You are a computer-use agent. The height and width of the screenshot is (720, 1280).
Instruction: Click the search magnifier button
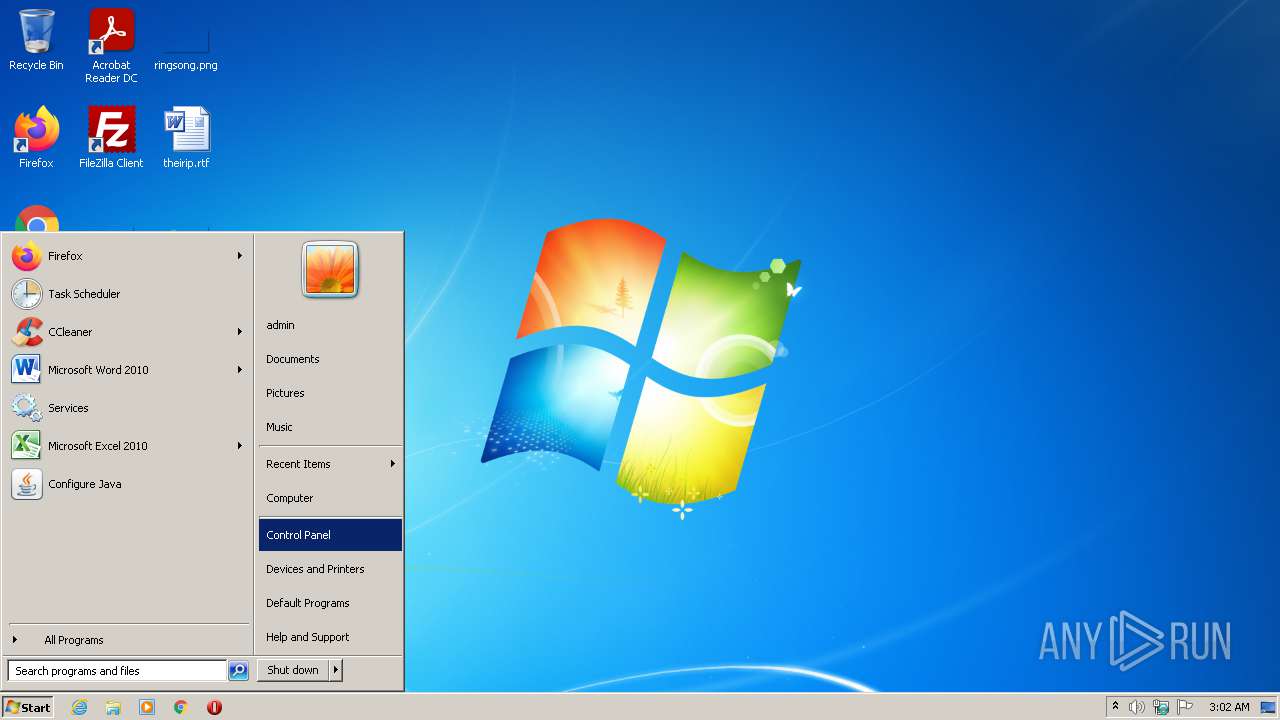238,671
